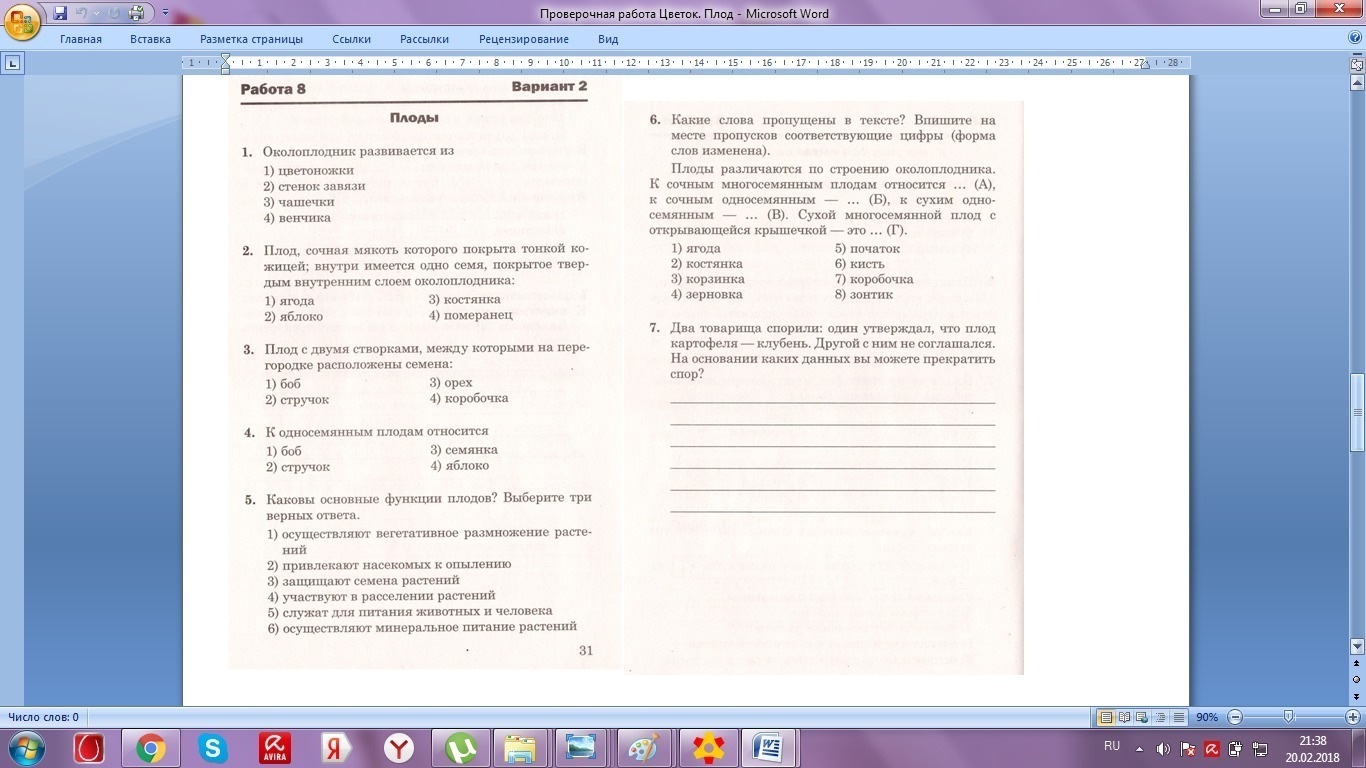Switch to Outline view

click(1161, 717)
